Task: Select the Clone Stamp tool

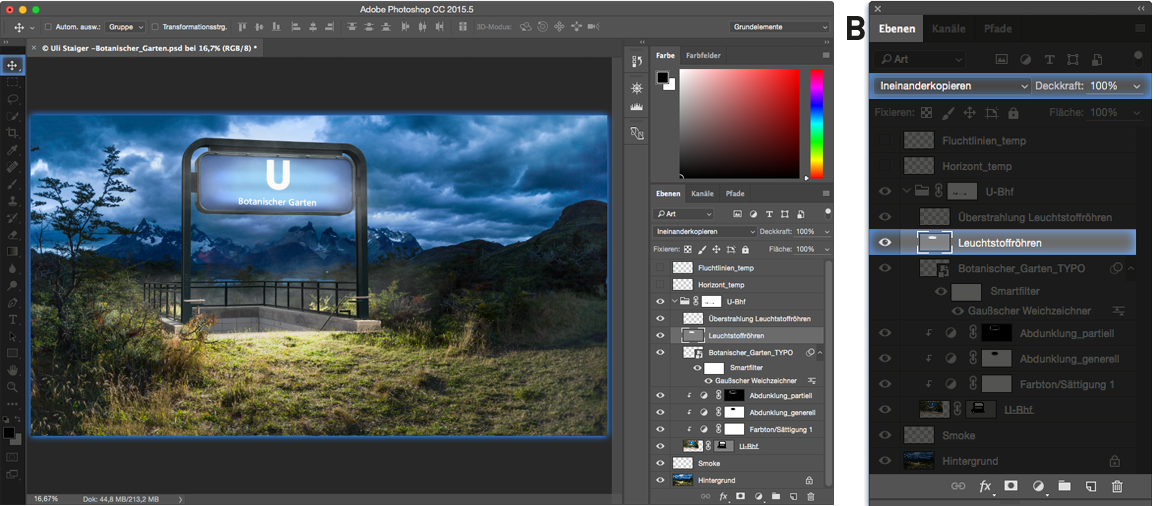Action: coord(13,200)
